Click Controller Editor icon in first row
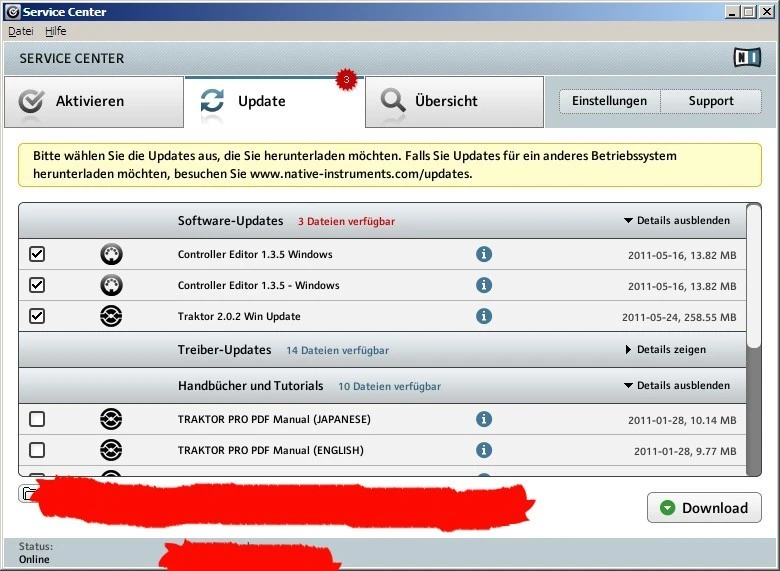Image resolution: width=780 pixels, height=571 pixels. pyautogui.click(x=111, y=255)
